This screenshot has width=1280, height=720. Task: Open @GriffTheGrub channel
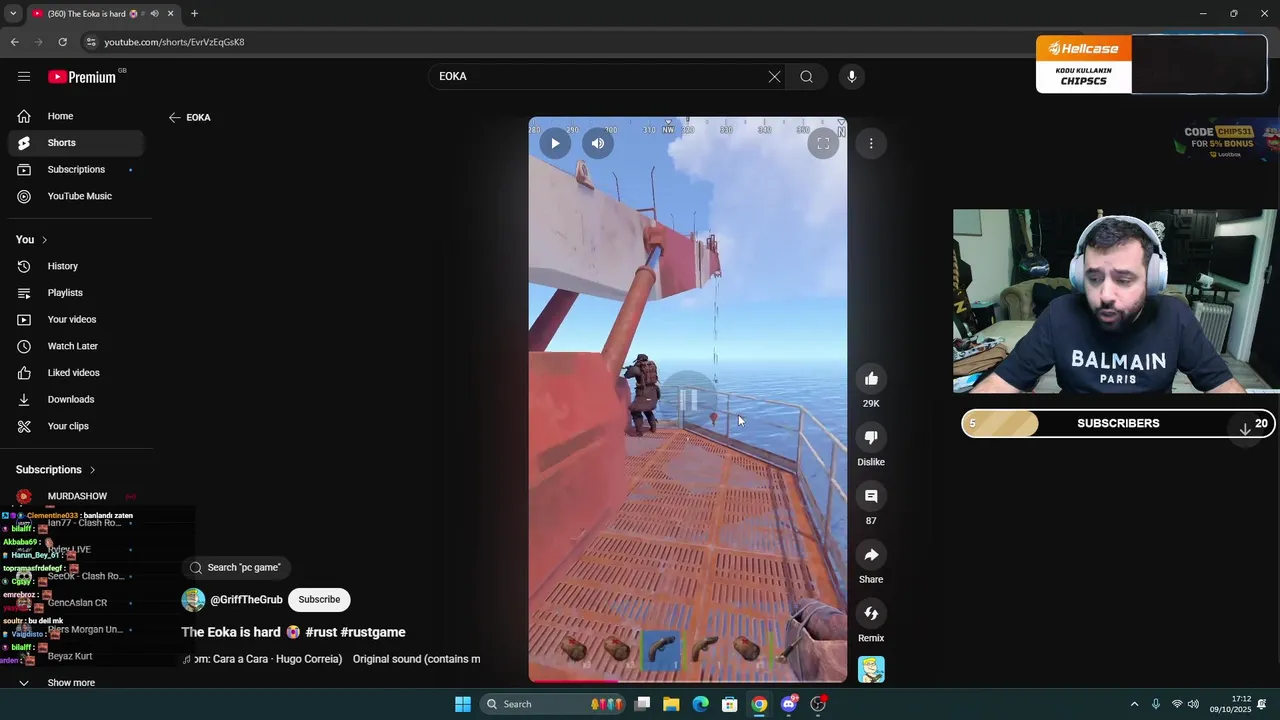(x=246, y=600)
